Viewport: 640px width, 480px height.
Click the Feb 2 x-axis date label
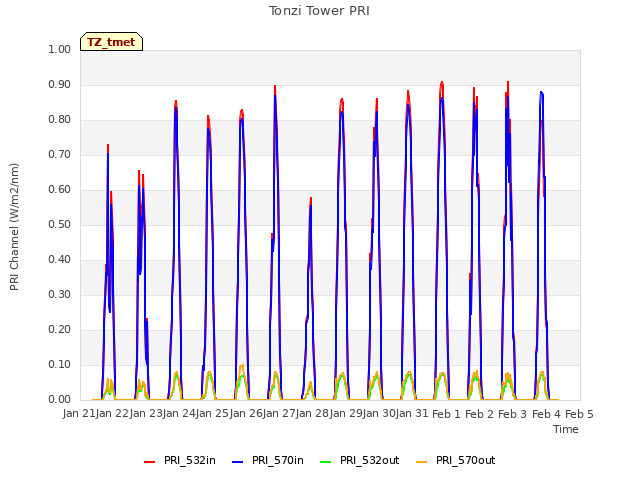pos(480,414)
